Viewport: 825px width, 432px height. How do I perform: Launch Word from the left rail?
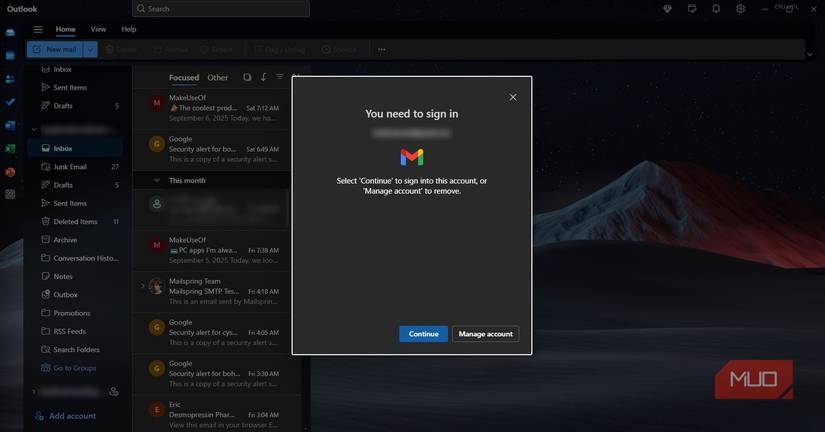(10, 125)
